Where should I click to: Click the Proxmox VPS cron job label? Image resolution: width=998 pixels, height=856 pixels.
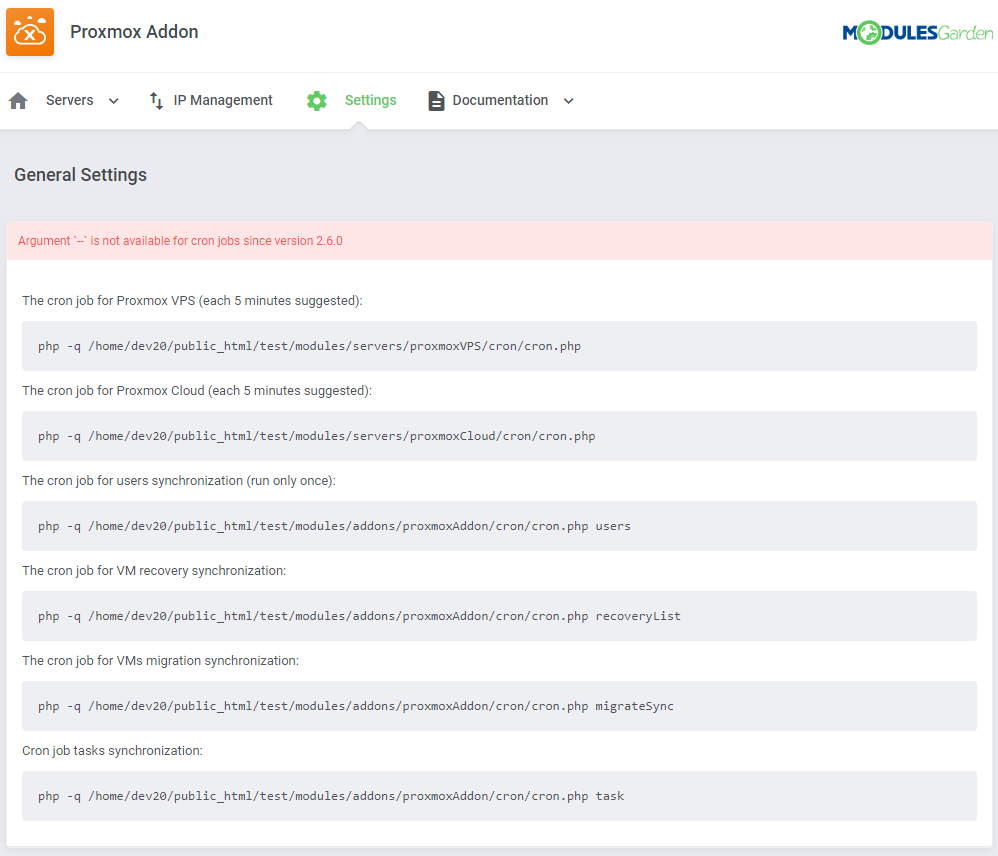192,300
